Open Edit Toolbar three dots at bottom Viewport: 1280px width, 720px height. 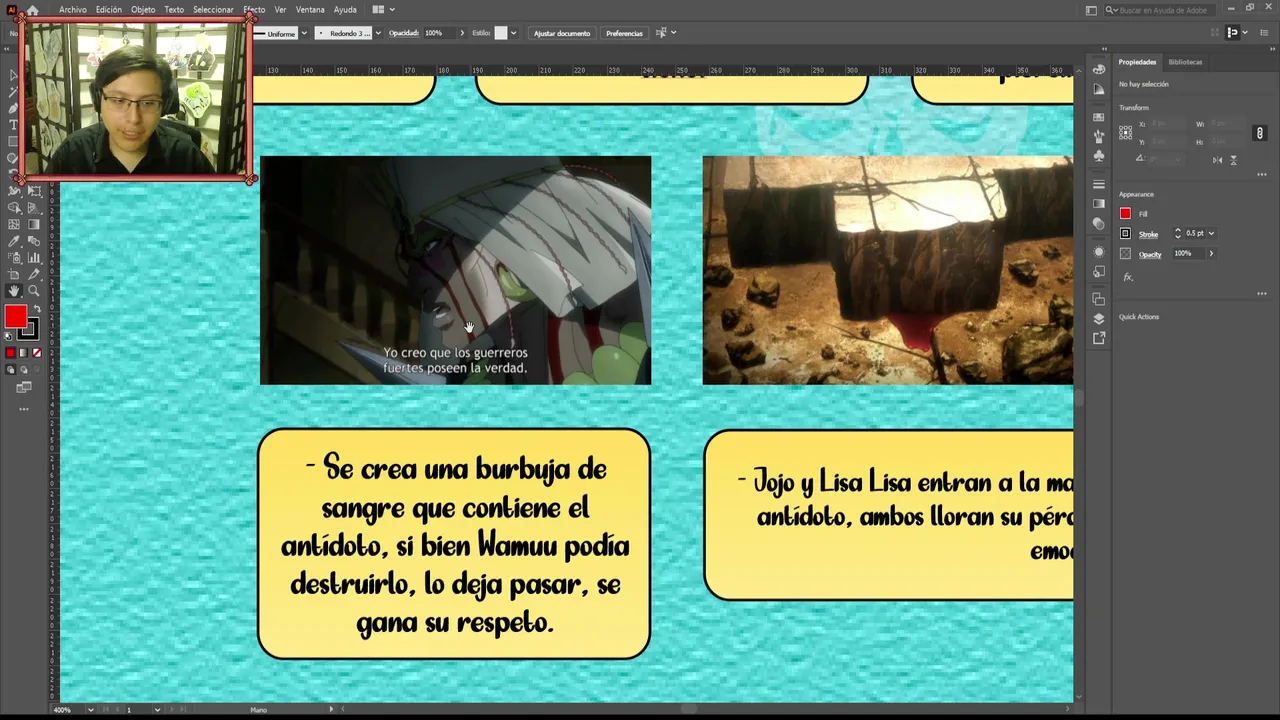[24, 409]
